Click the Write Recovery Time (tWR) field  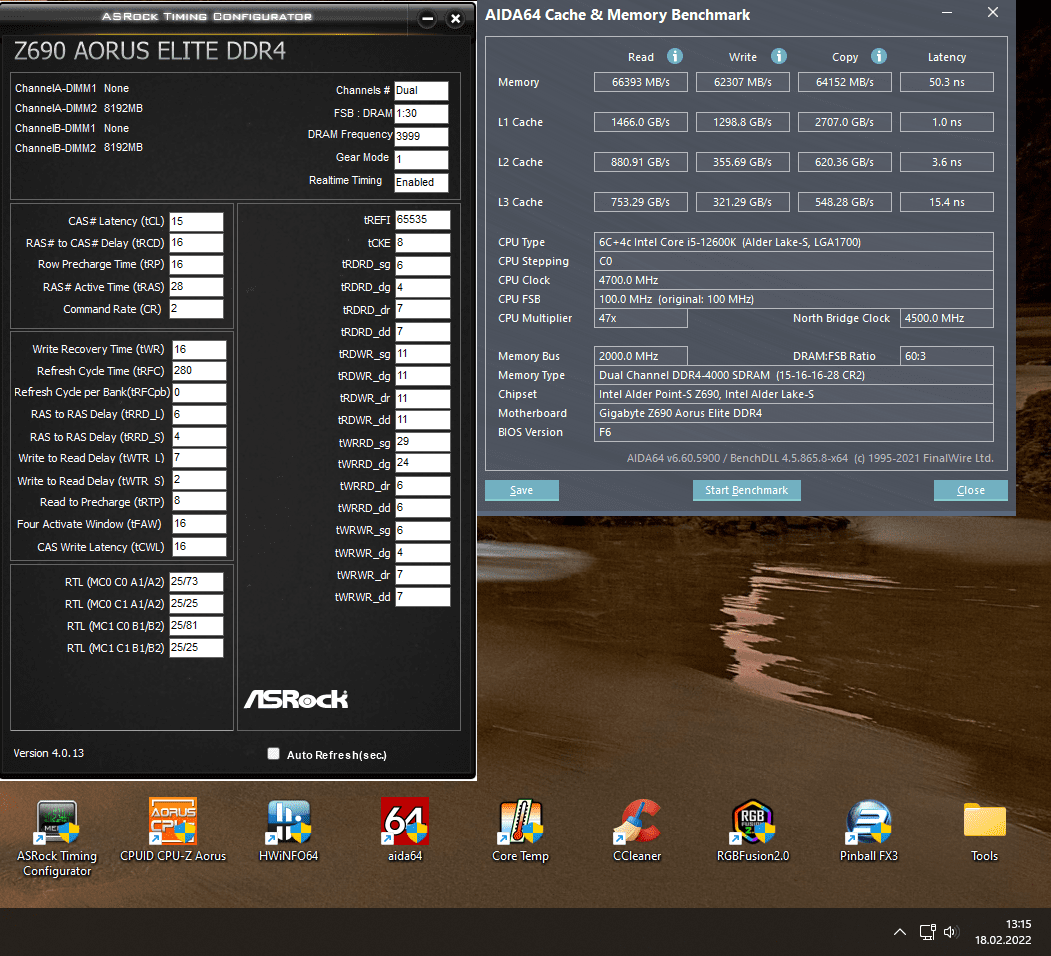pyautogui.click(x=199, y=349)
